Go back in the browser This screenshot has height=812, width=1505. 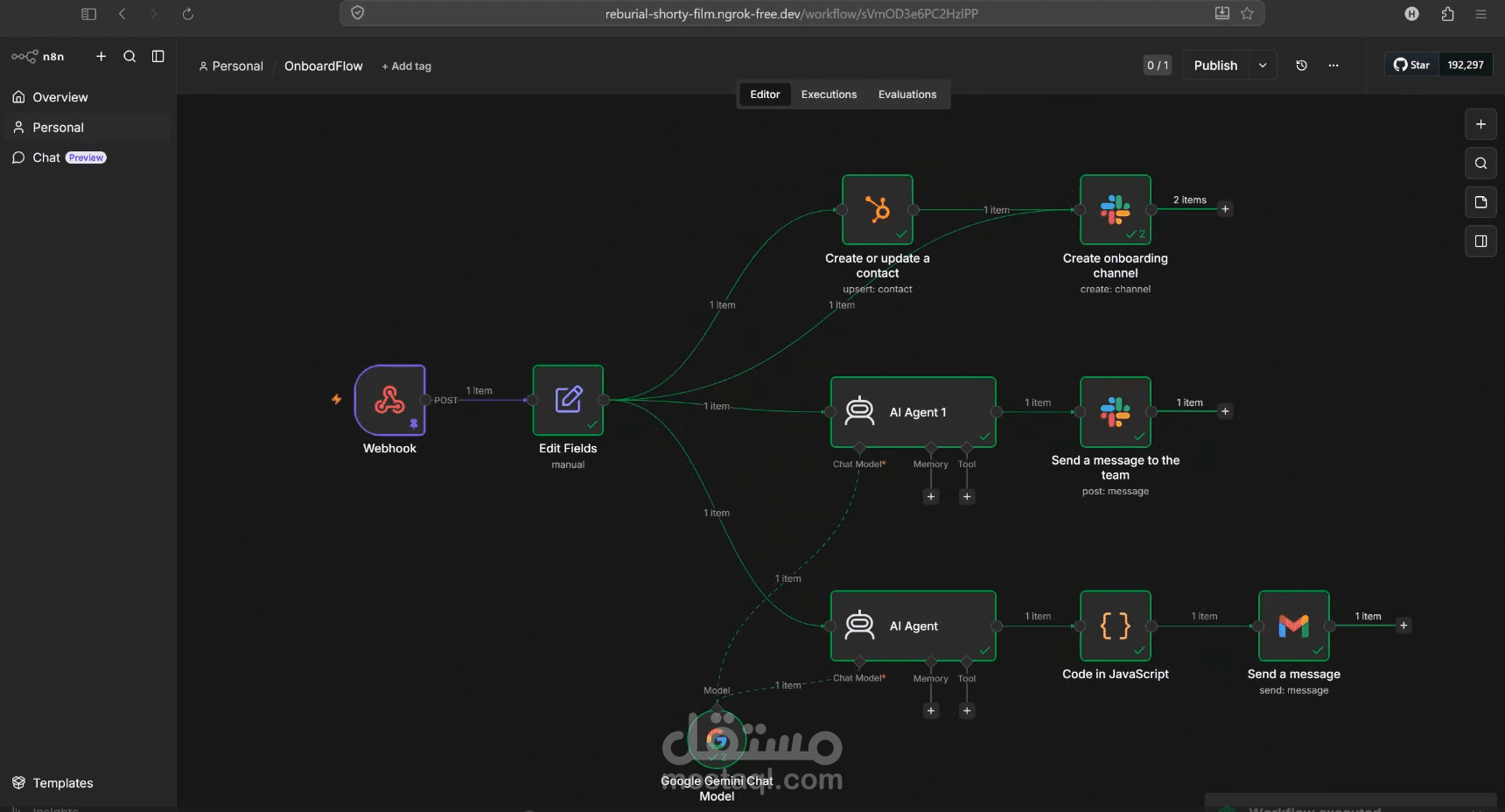click(122, 13)
